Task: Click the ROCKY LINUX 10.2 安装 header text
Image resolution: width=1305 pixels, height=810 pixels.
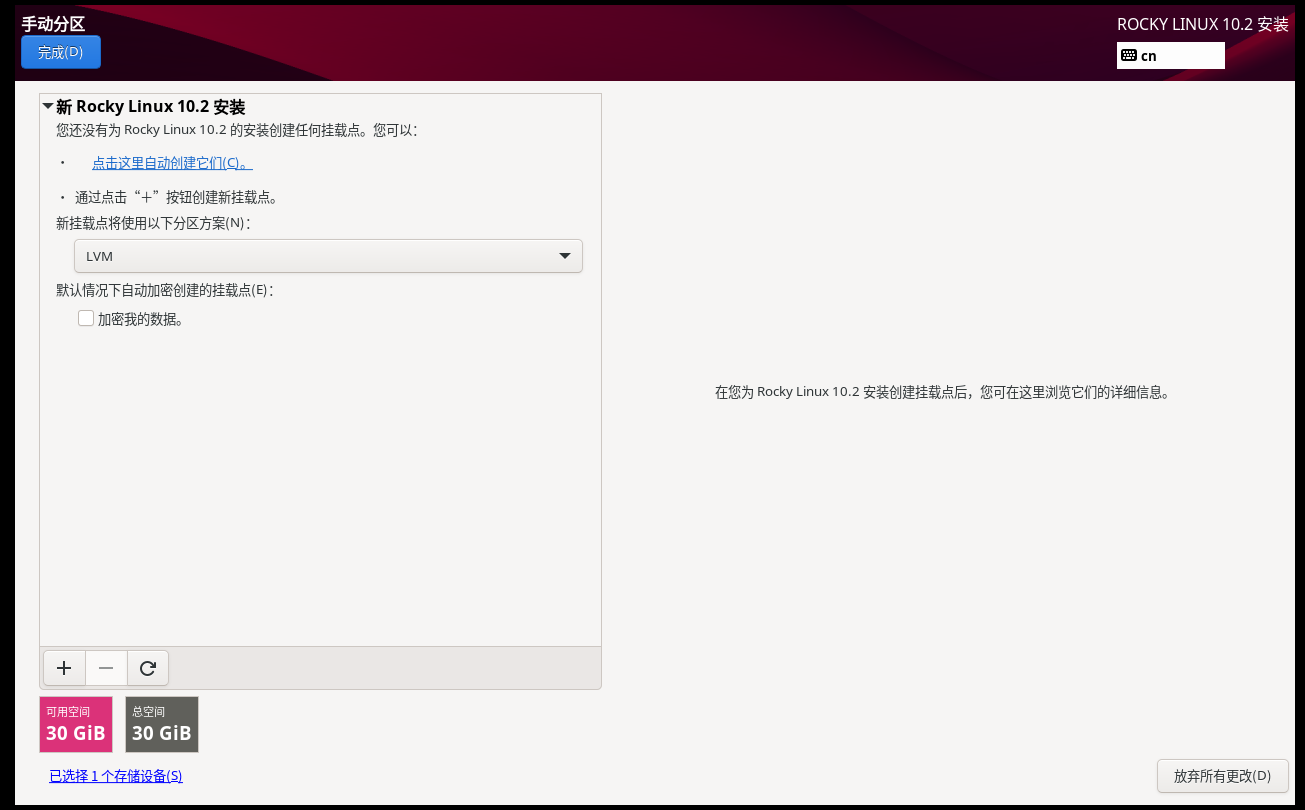Action: point(1202,24)
